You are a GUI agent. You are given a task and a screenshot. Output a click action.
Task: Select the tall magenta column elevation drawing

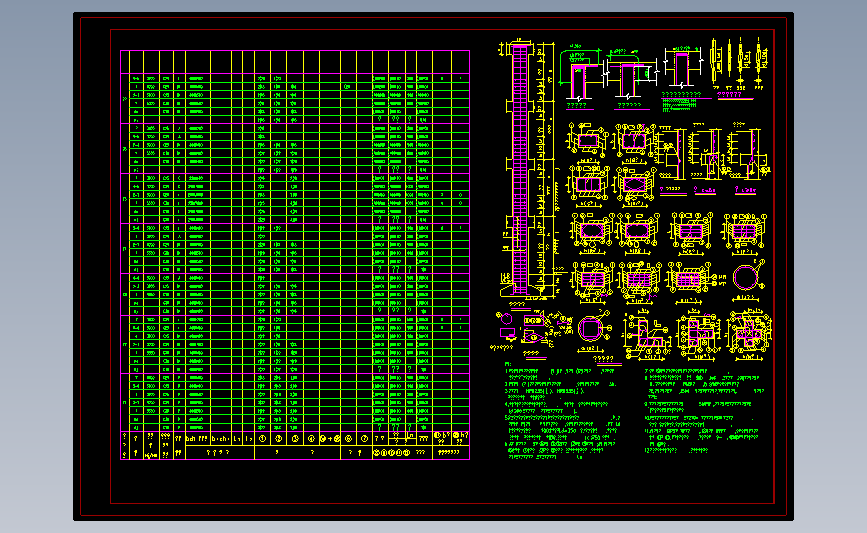[x=520, y=169]
